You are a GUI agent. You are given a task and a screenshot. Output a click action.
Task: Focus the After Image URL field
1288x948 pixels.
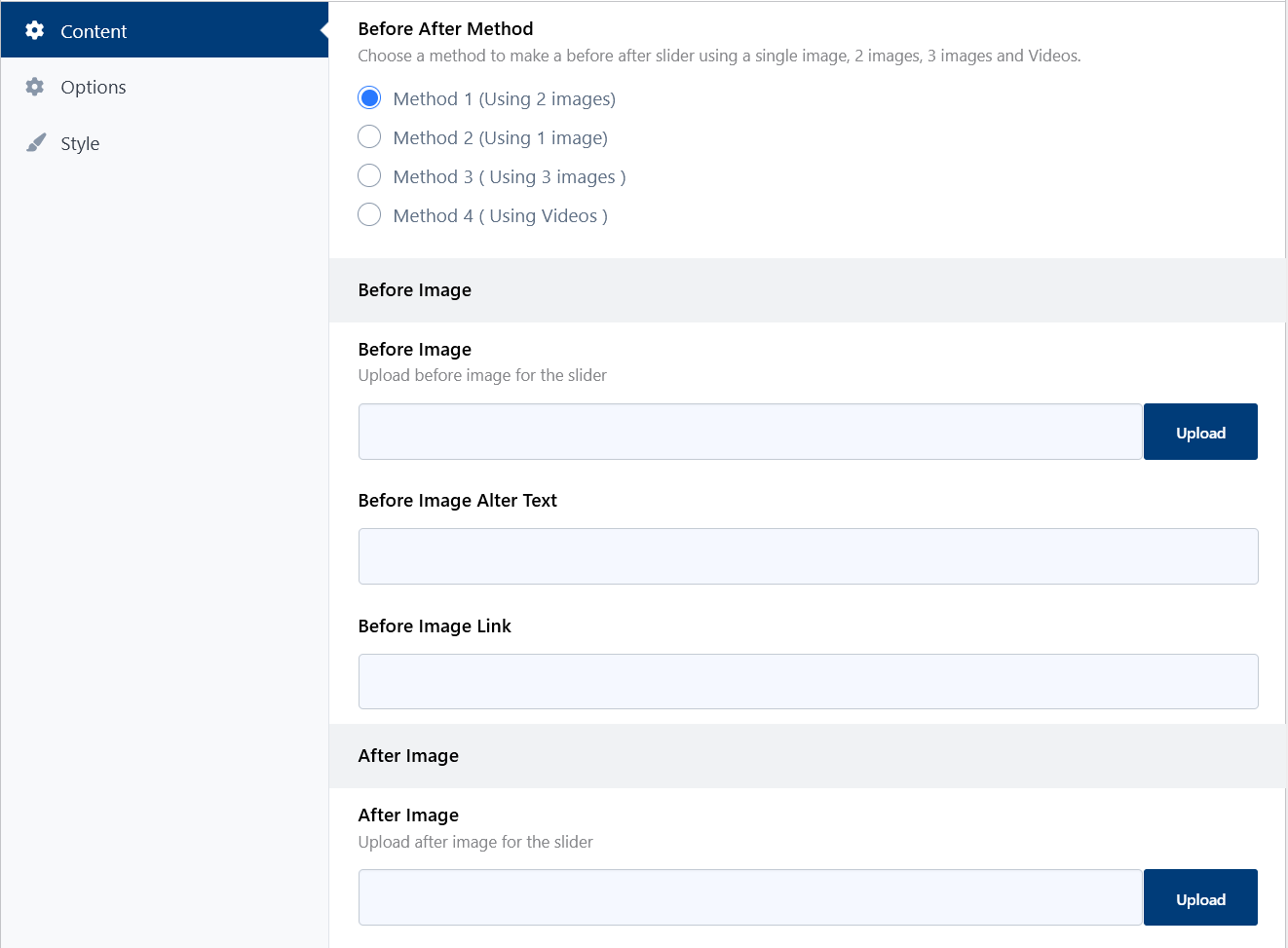point(750,897)
